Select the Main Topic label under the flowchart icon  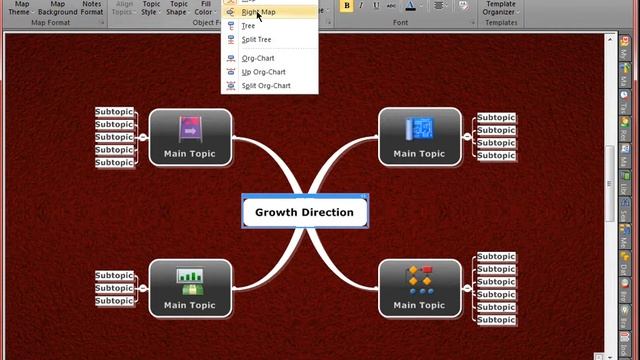pyautogui.click(x=419, y=305)
